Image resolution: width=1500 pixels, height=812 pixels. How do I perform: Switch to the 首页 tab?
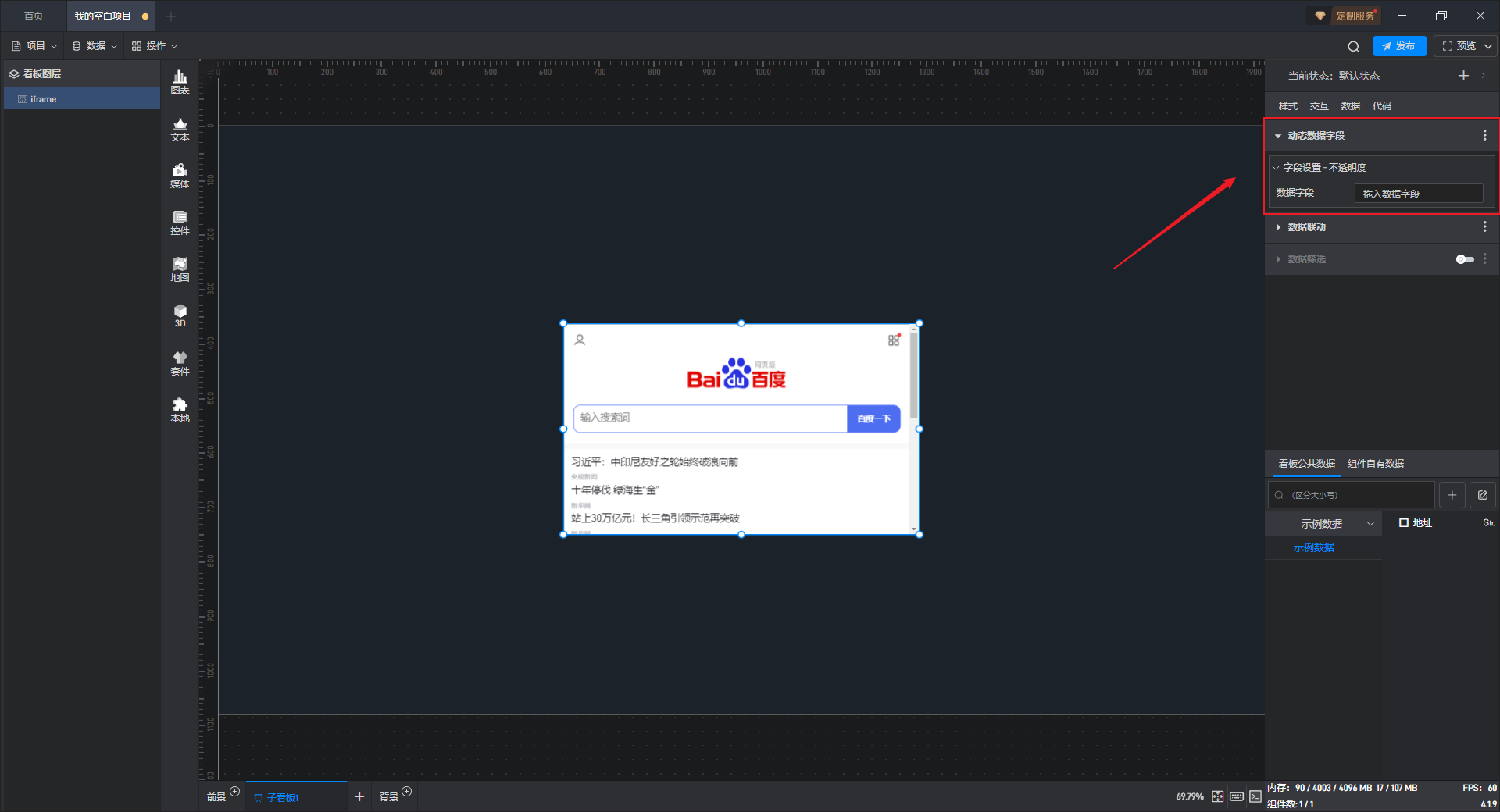(x=34, y=16)
